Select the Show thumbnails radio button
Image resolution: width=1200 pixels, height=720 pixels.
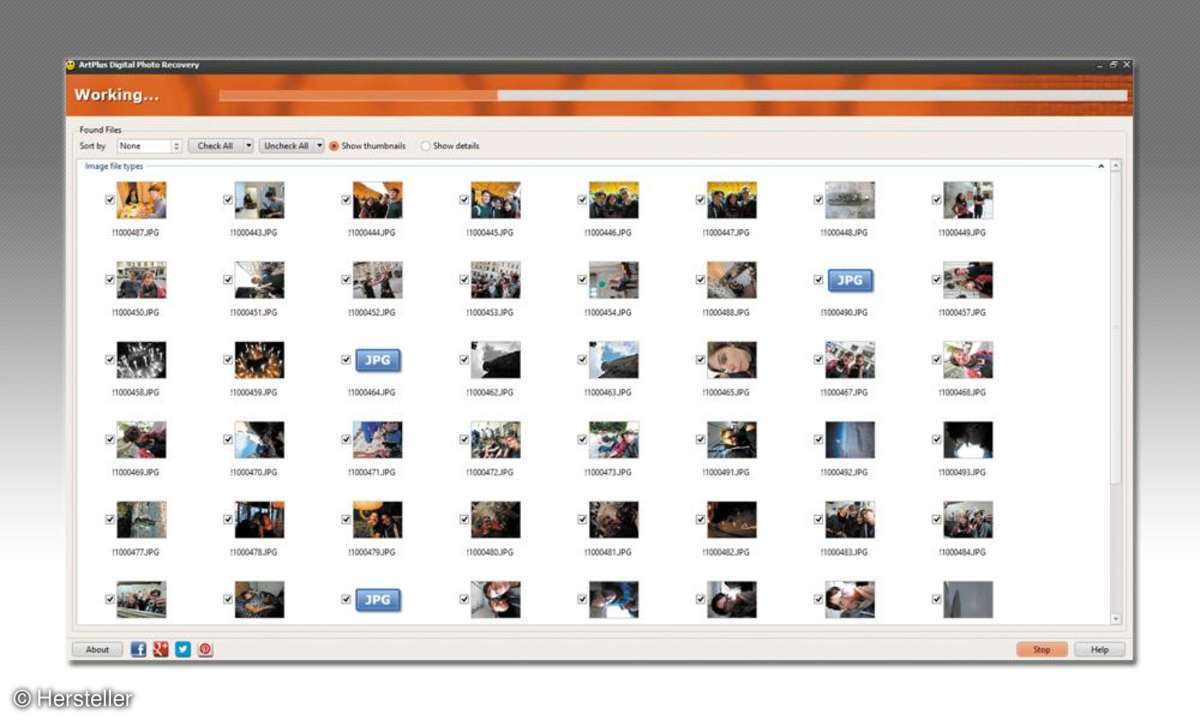tap(334, 146)
